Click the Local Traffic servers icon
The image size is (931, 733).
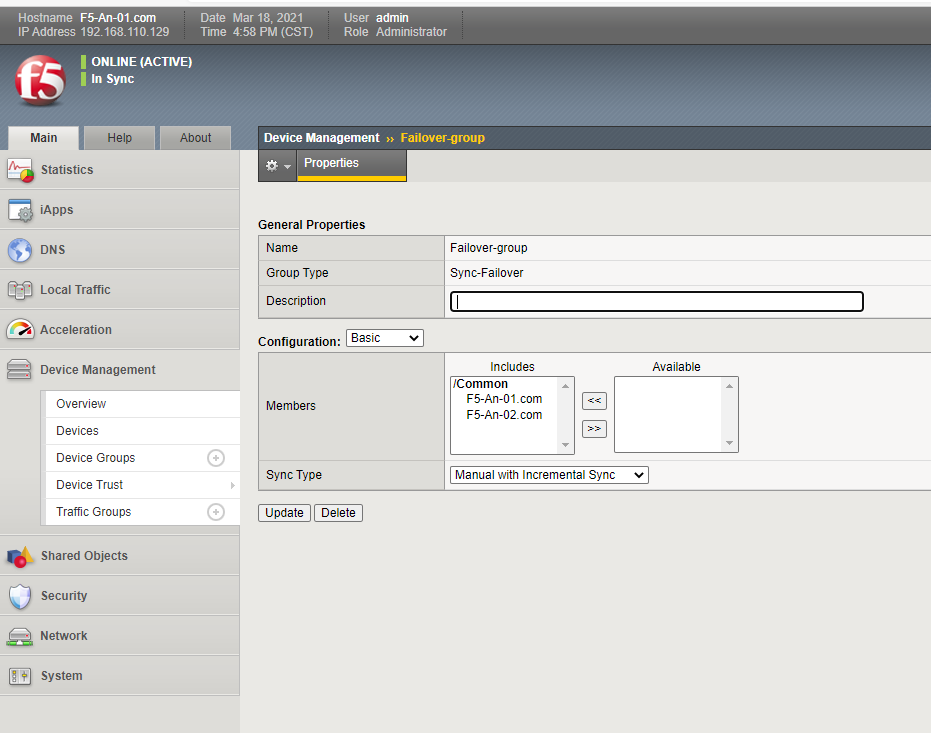click(x=20, y=290)
